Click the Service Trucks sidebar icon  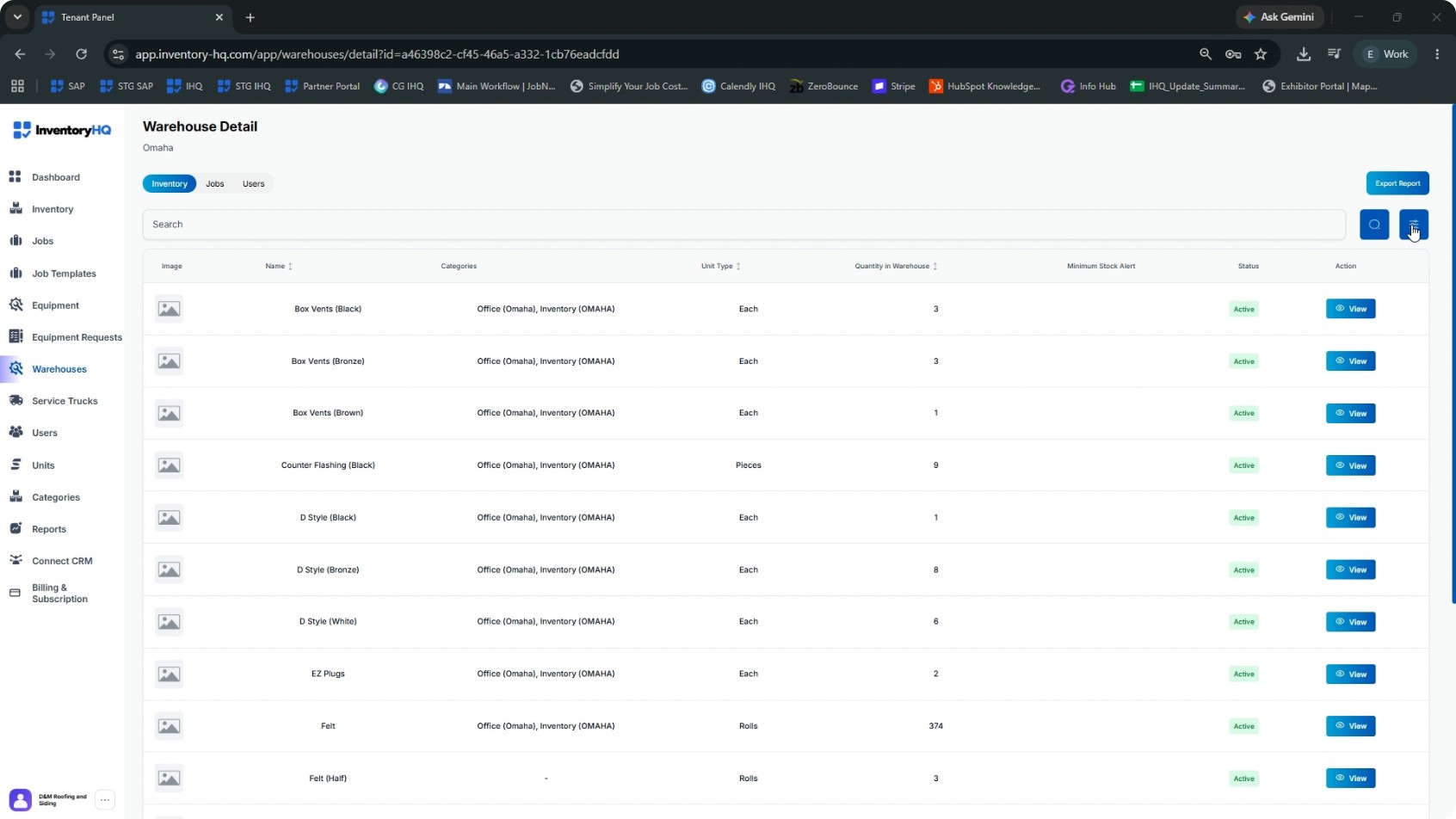(x=15, y=401)
